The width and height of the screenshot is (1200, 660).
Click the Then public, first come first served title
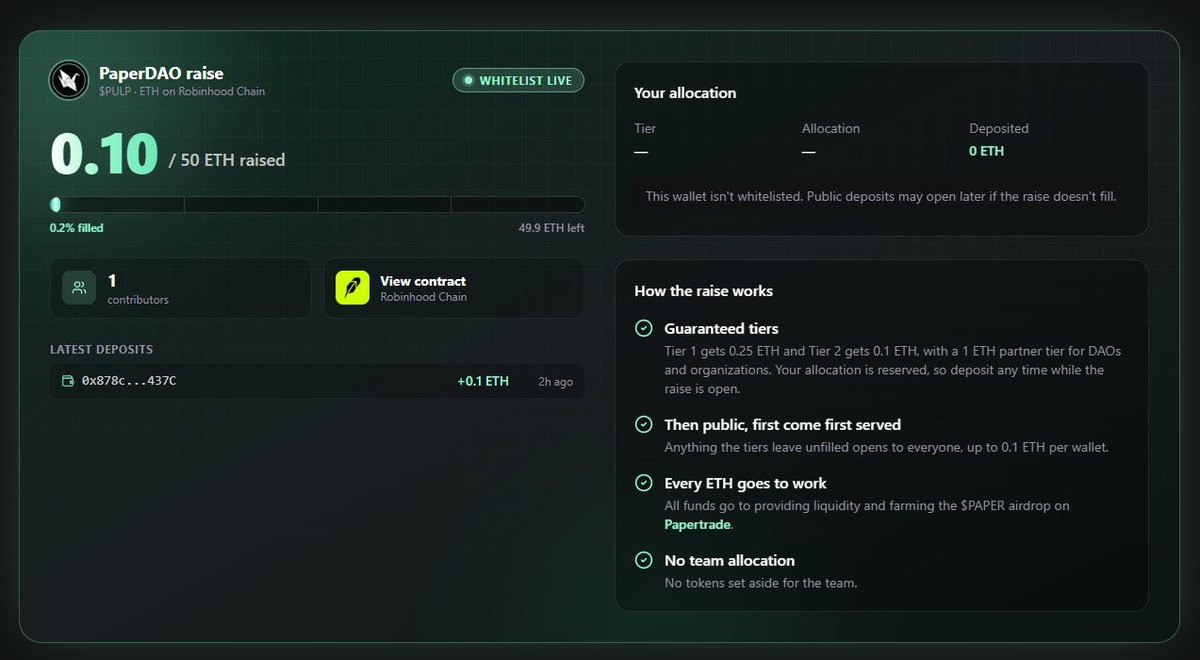(x=783, y=424)
